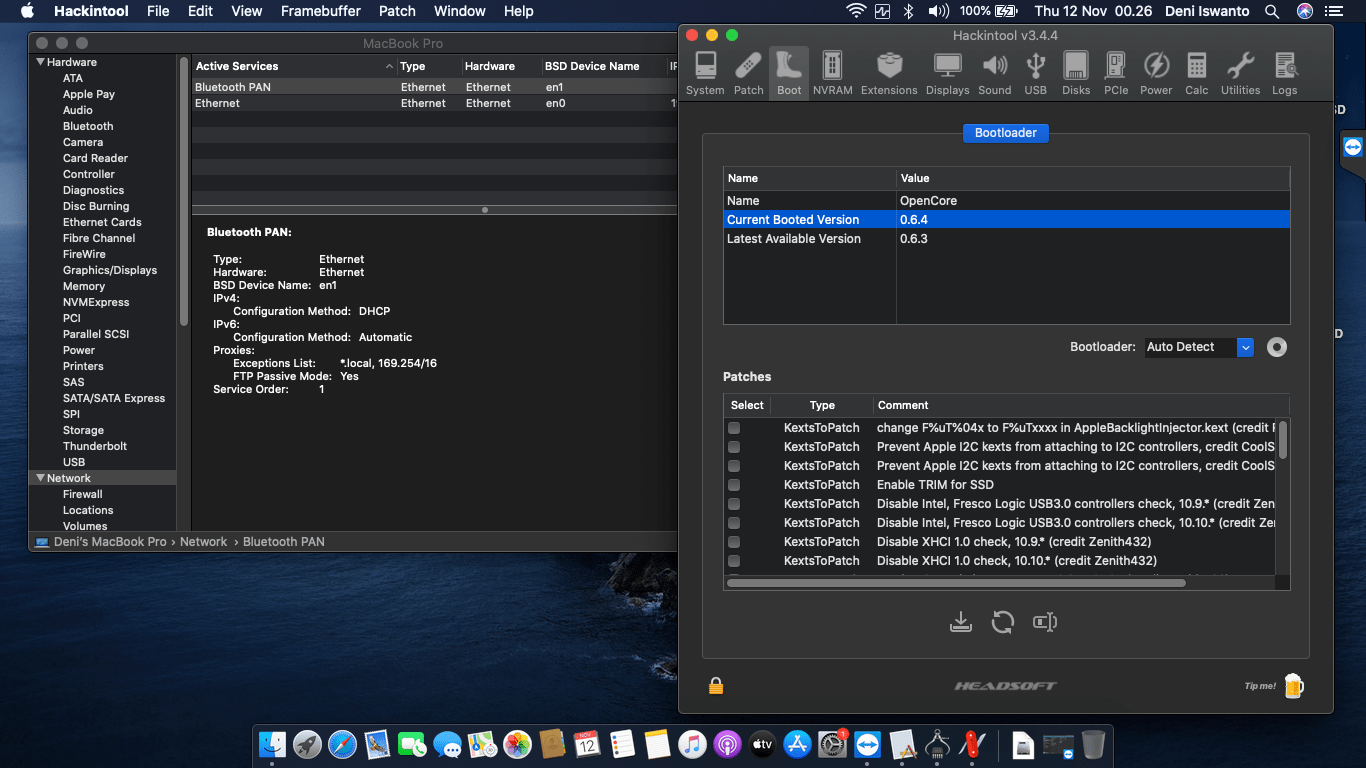Open the Utilities wrench icon
This screenshot has height=768, width=1366.
coord(1240,73)
